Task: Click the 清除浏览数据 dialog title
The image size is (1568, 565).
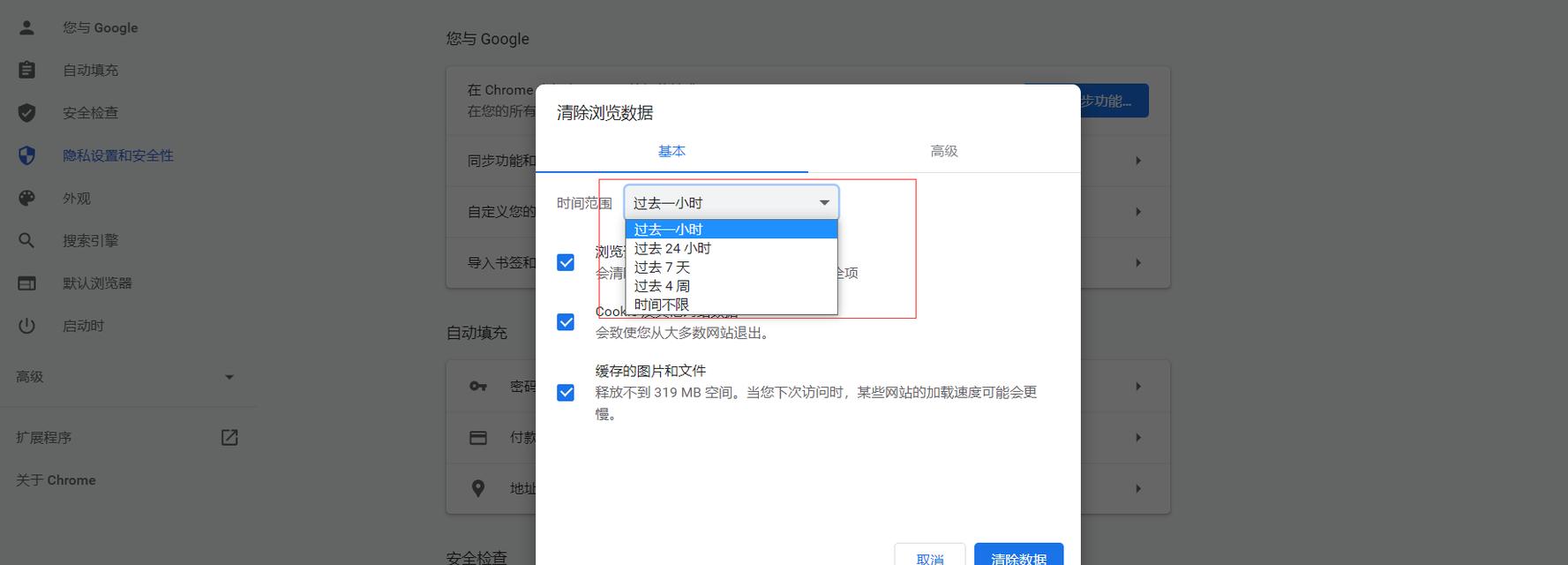Action: tap(605, 113)
